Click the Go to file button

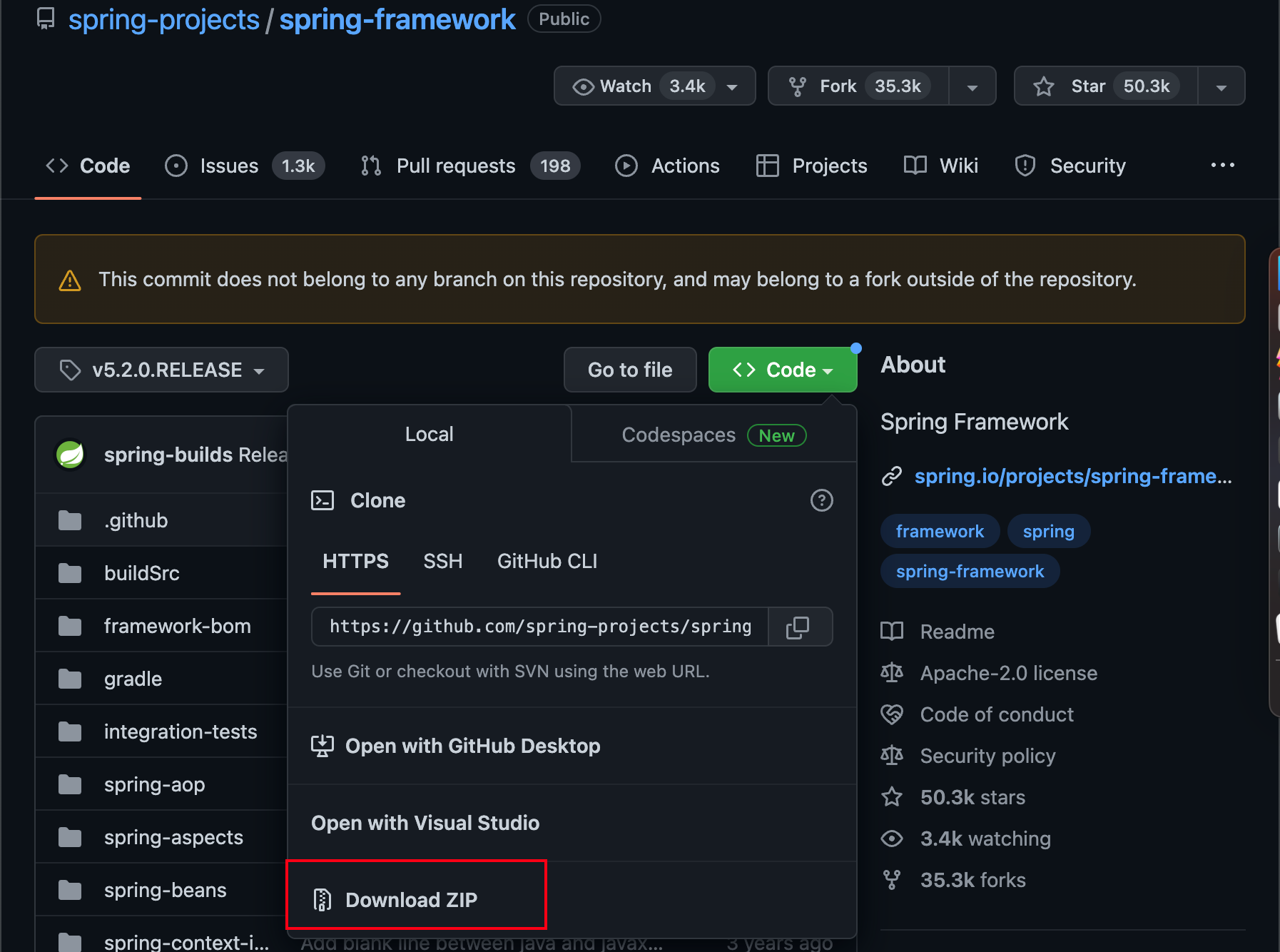(x=630, y=370)
